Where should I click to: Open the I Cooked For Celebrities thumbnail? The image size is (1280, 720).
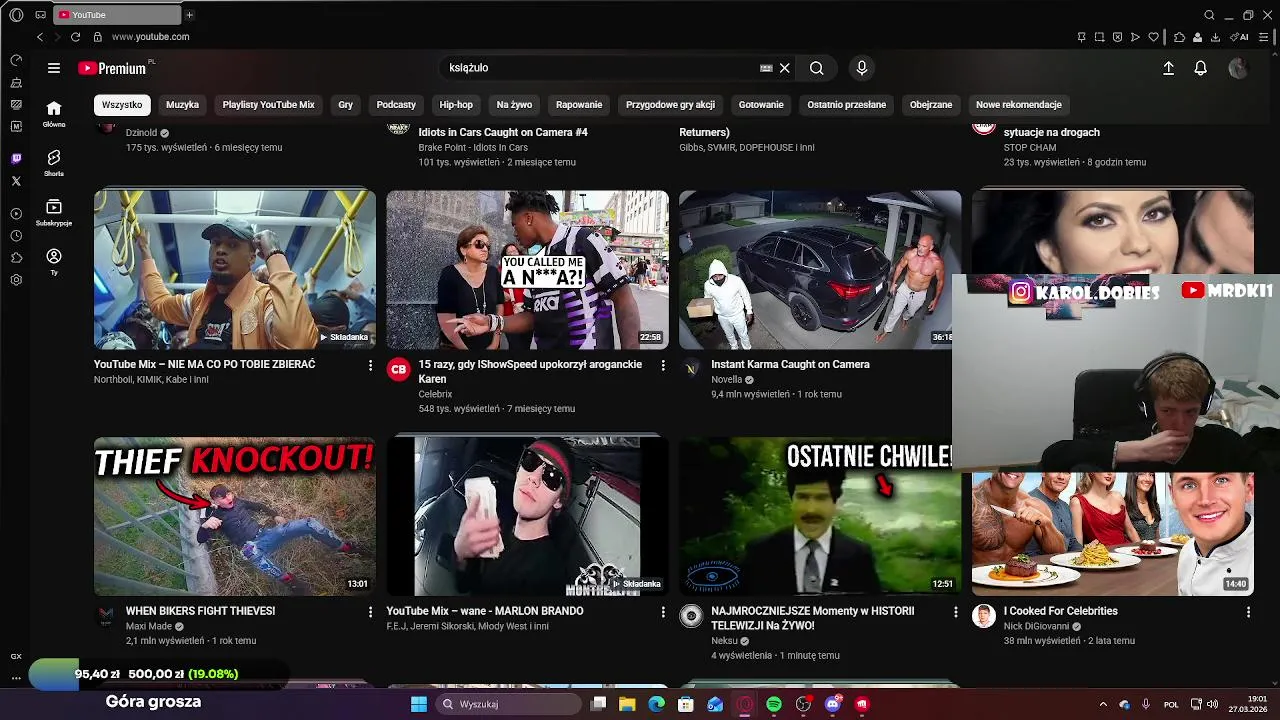(1112, 534)
